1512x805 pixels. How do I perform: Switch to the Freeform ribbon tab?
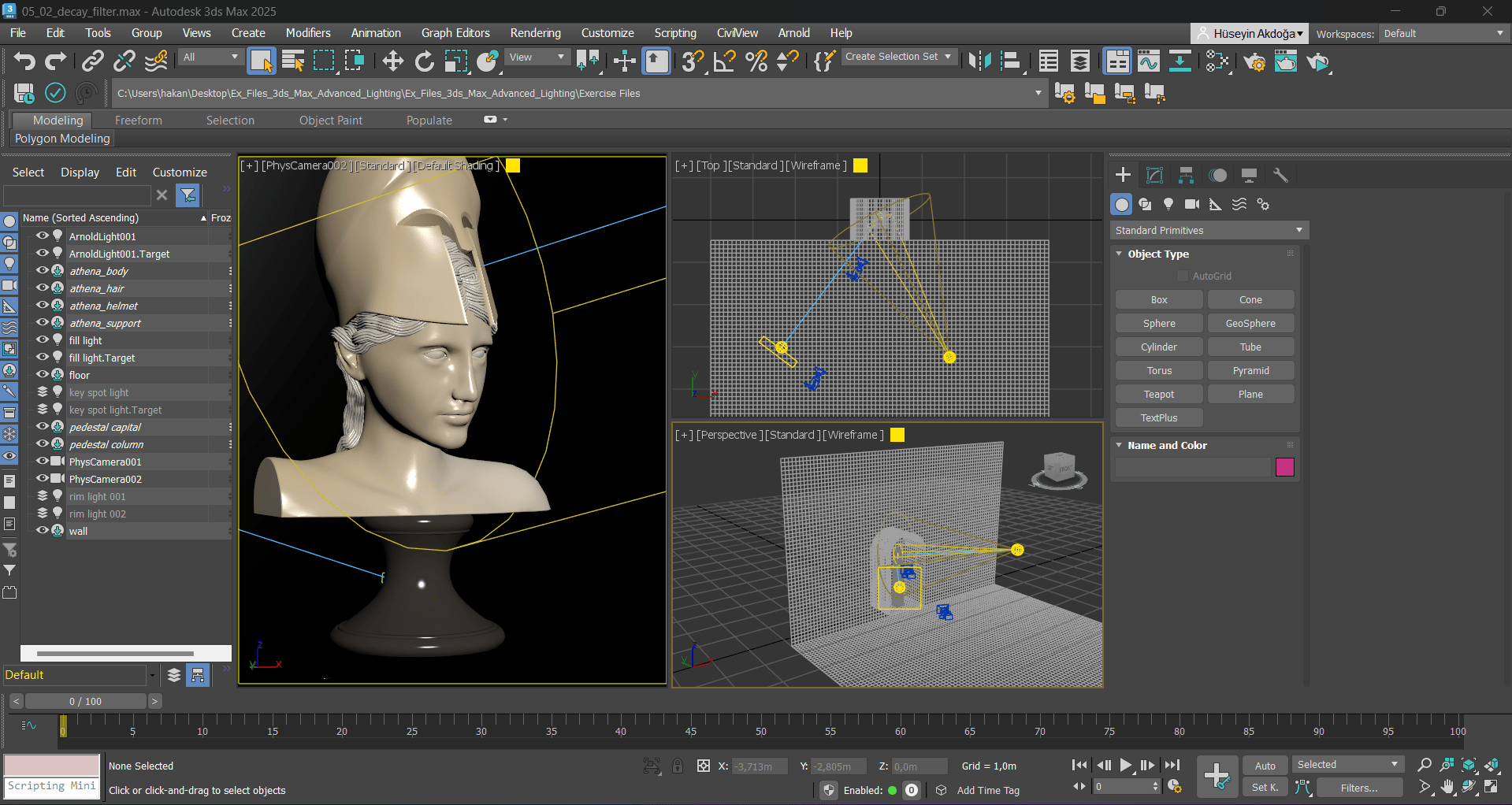coord(138,121)
